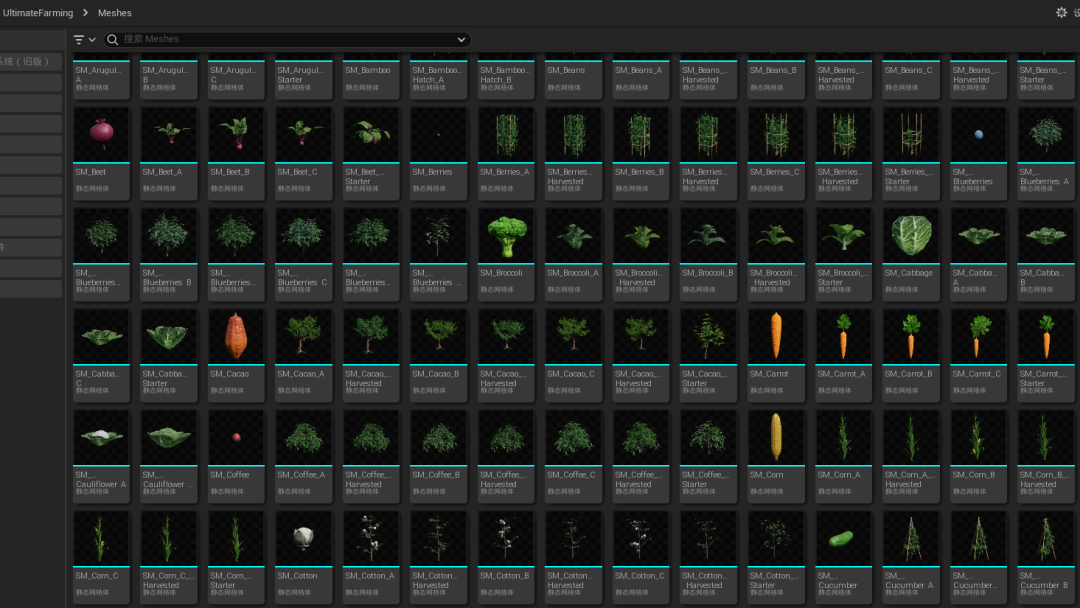Select the SM_Carrot_C asset
The width and height of the screenshot is (1080, 608).
979,355
